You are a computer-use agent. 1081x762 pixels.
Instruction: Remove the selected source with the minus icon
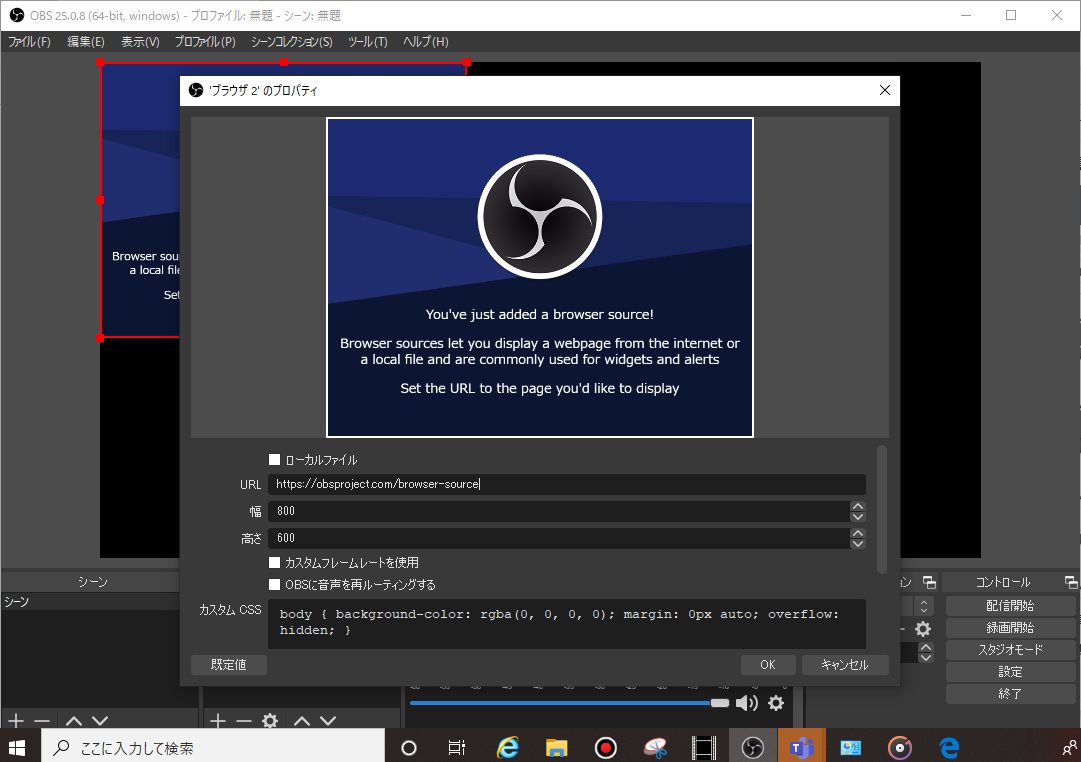tap(244, 721)
